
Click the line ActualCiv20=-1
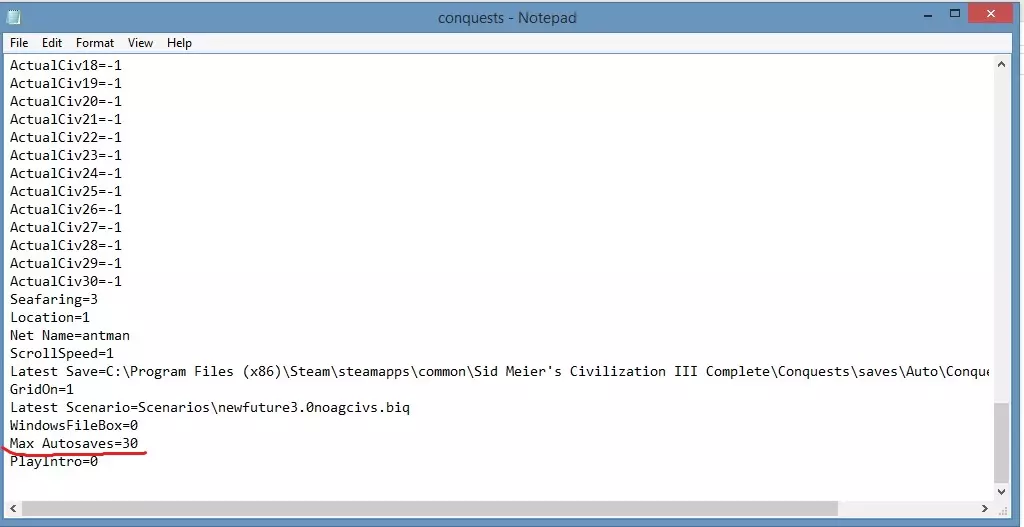pyautogui.click(x=65, y=101)
